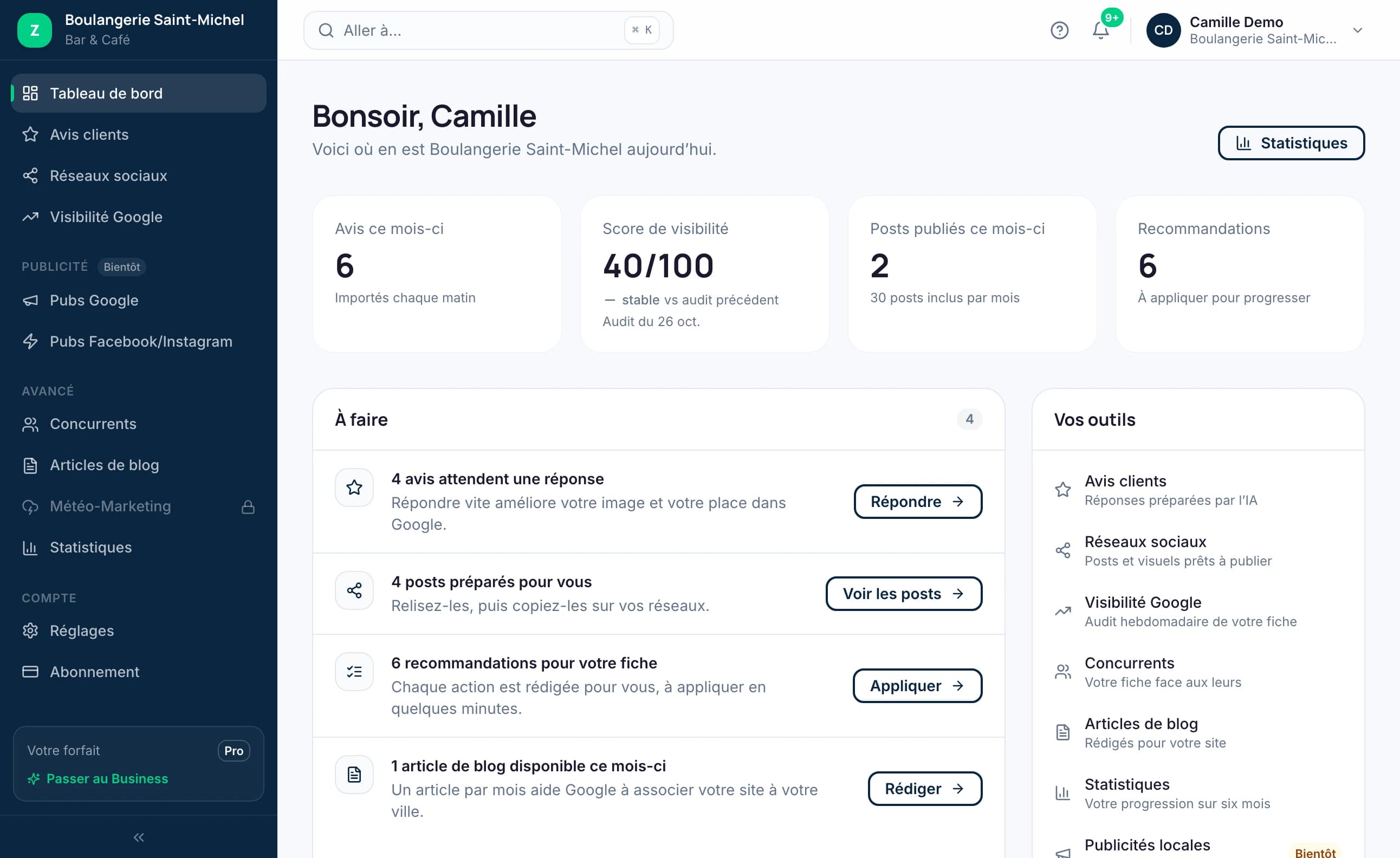This screenshot has height=858, width=1400.
Task: Open Articles de blog in the sidebar
Action: pos(139,465)
